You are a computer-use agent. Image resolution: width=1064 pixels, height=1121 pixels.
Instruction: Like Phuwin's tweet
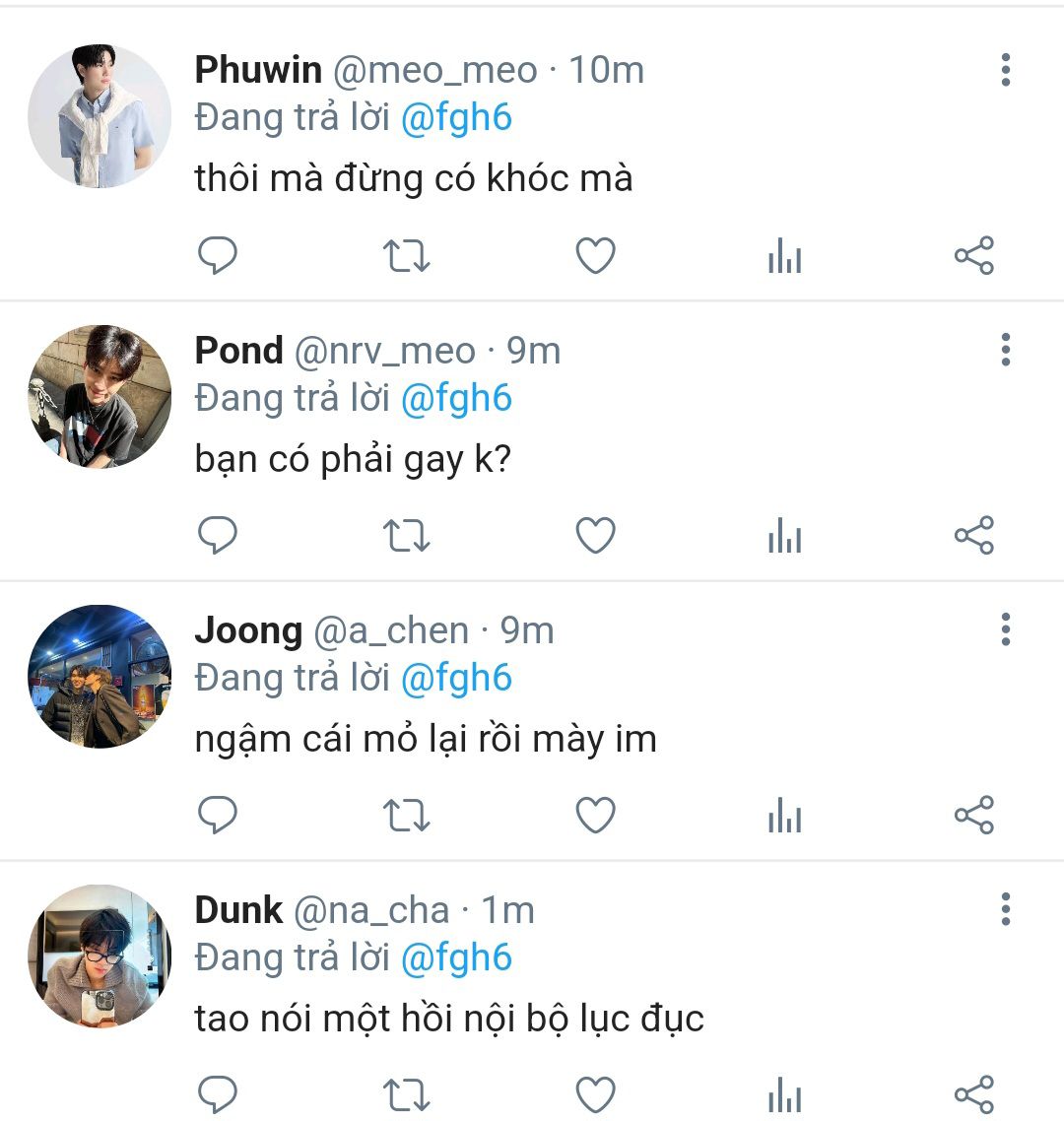pos(595,256)
